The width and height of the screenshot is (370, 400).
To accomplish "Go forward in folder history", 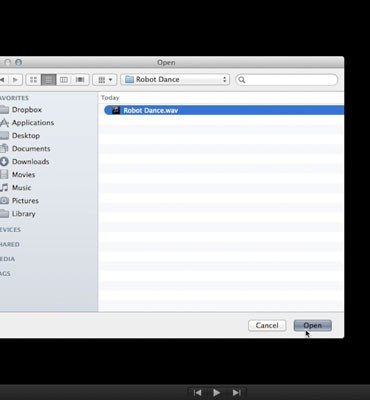I will click(x=15, y=80).
